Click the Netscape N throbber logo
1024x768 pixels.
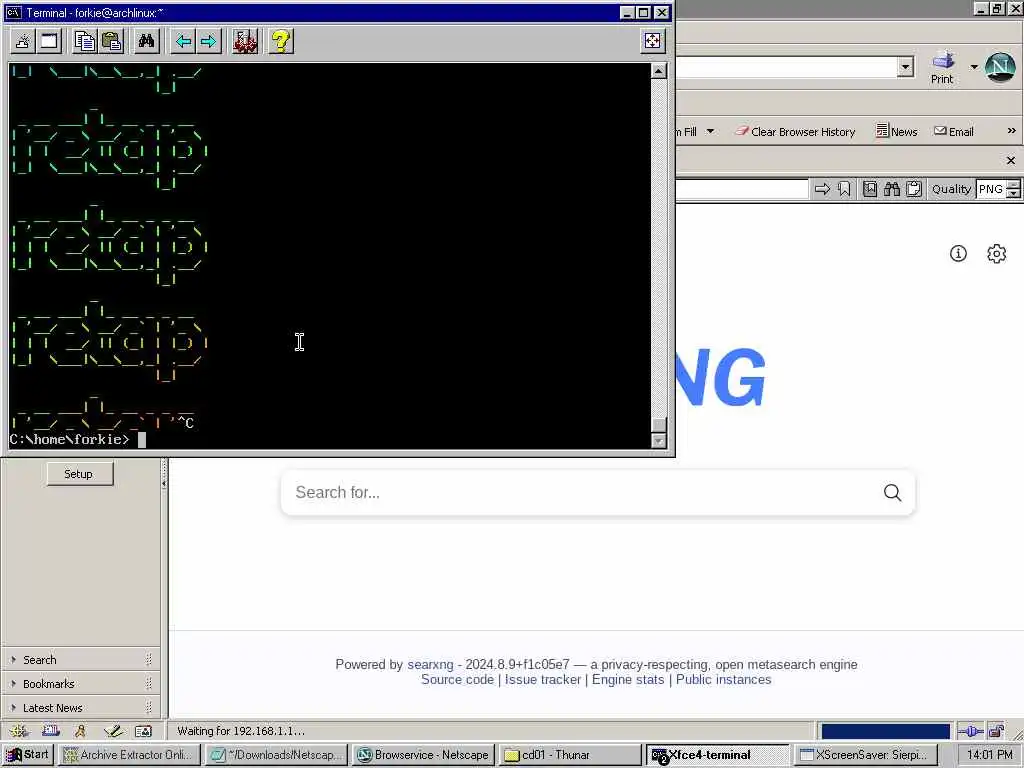1000,67
